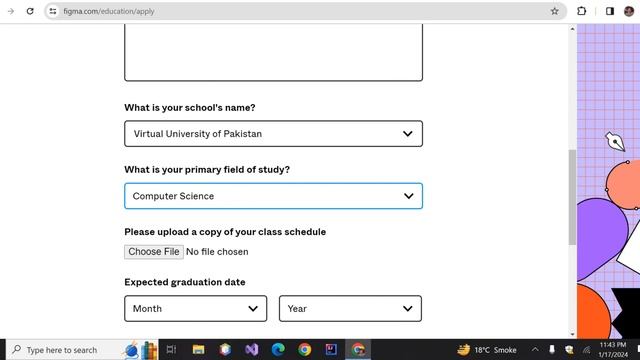
Task: Click the figma.com address bar URL
Action: 109,11
